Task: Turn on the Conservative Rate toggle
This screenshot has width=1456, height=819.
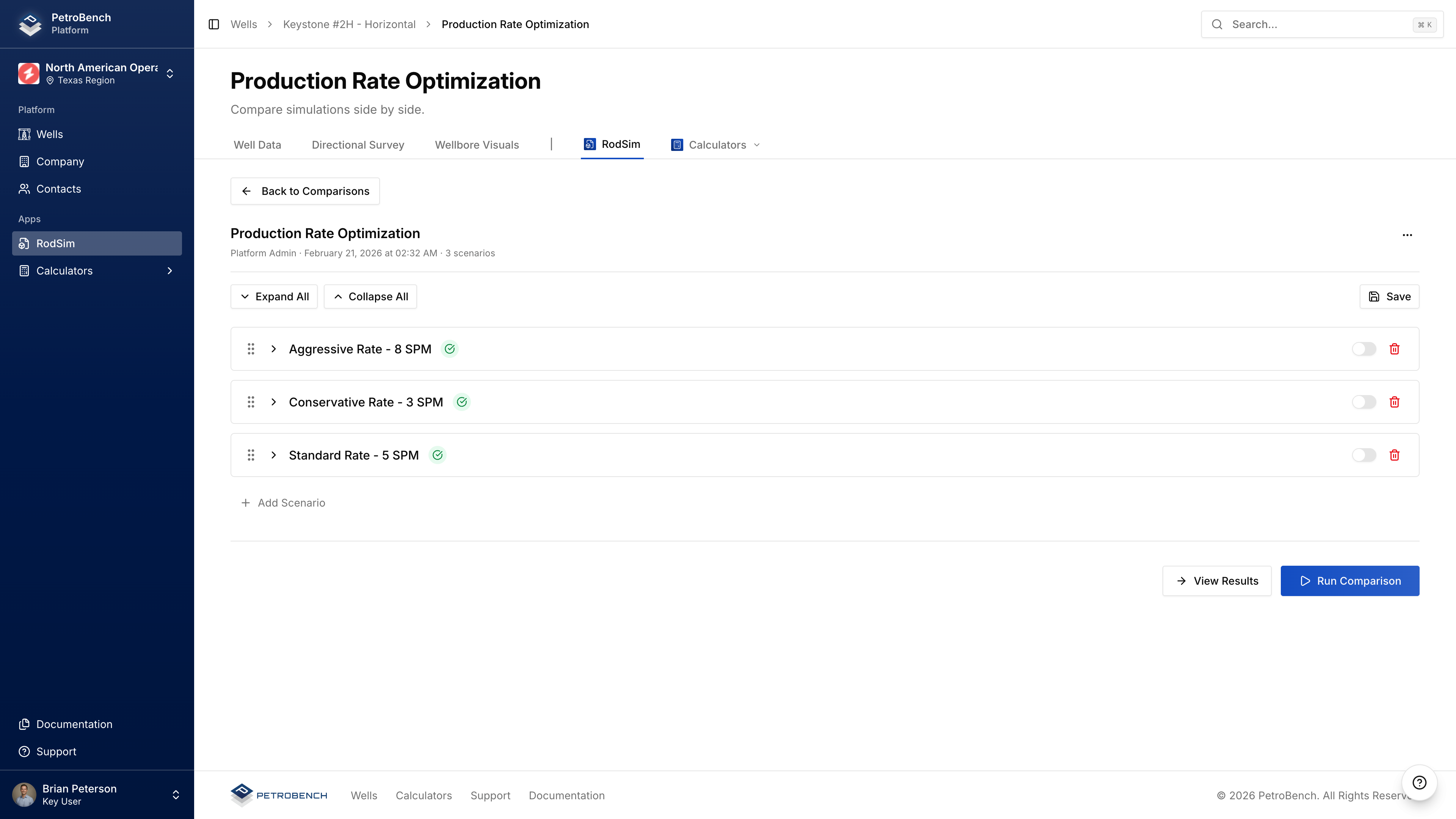Action: pos(1363,402)
